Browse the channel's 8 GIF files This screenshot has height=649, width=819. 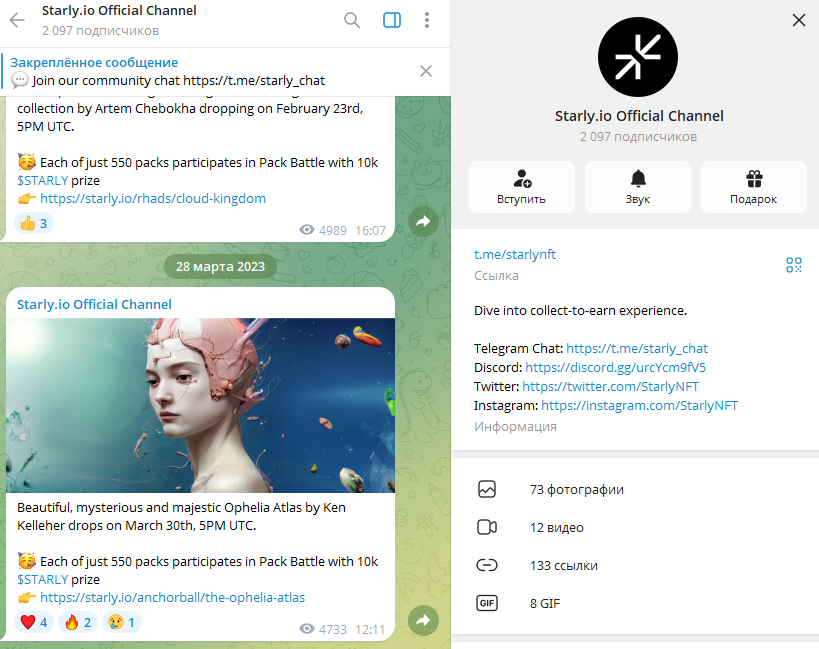(545, 603)
